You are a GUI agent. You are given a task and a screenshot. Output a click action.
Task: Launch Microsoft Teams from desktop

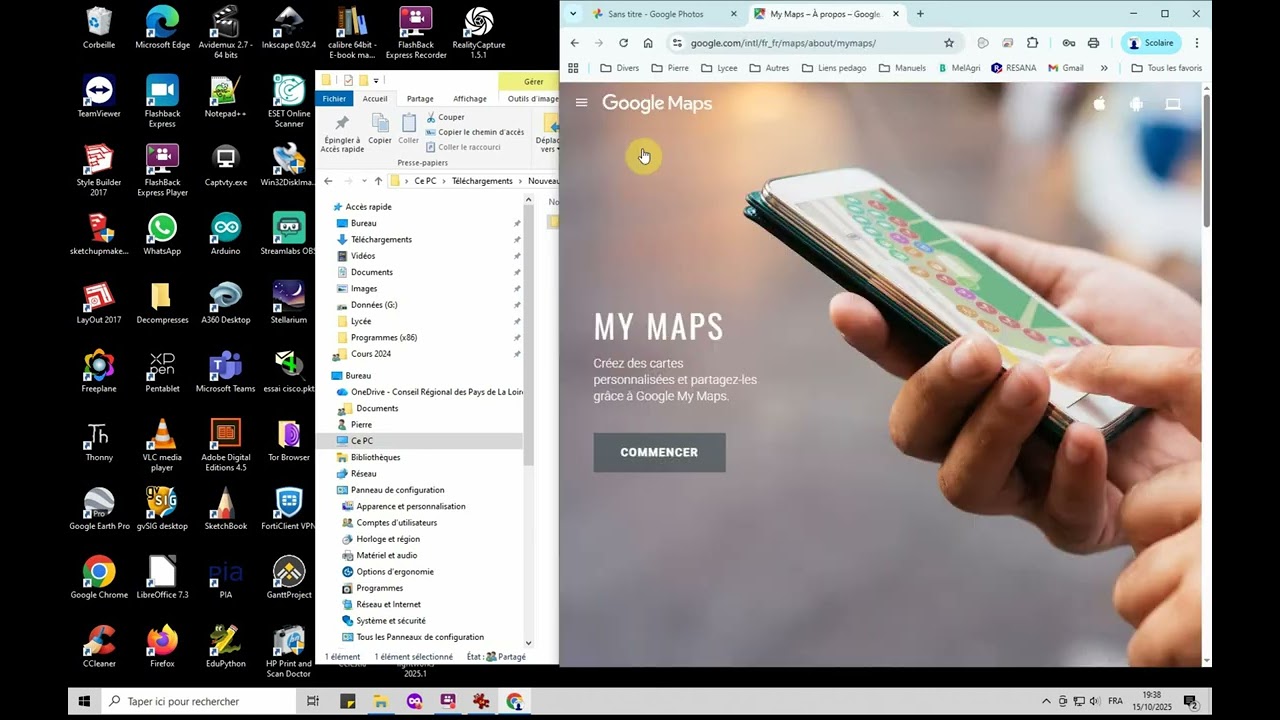point(225,372)
